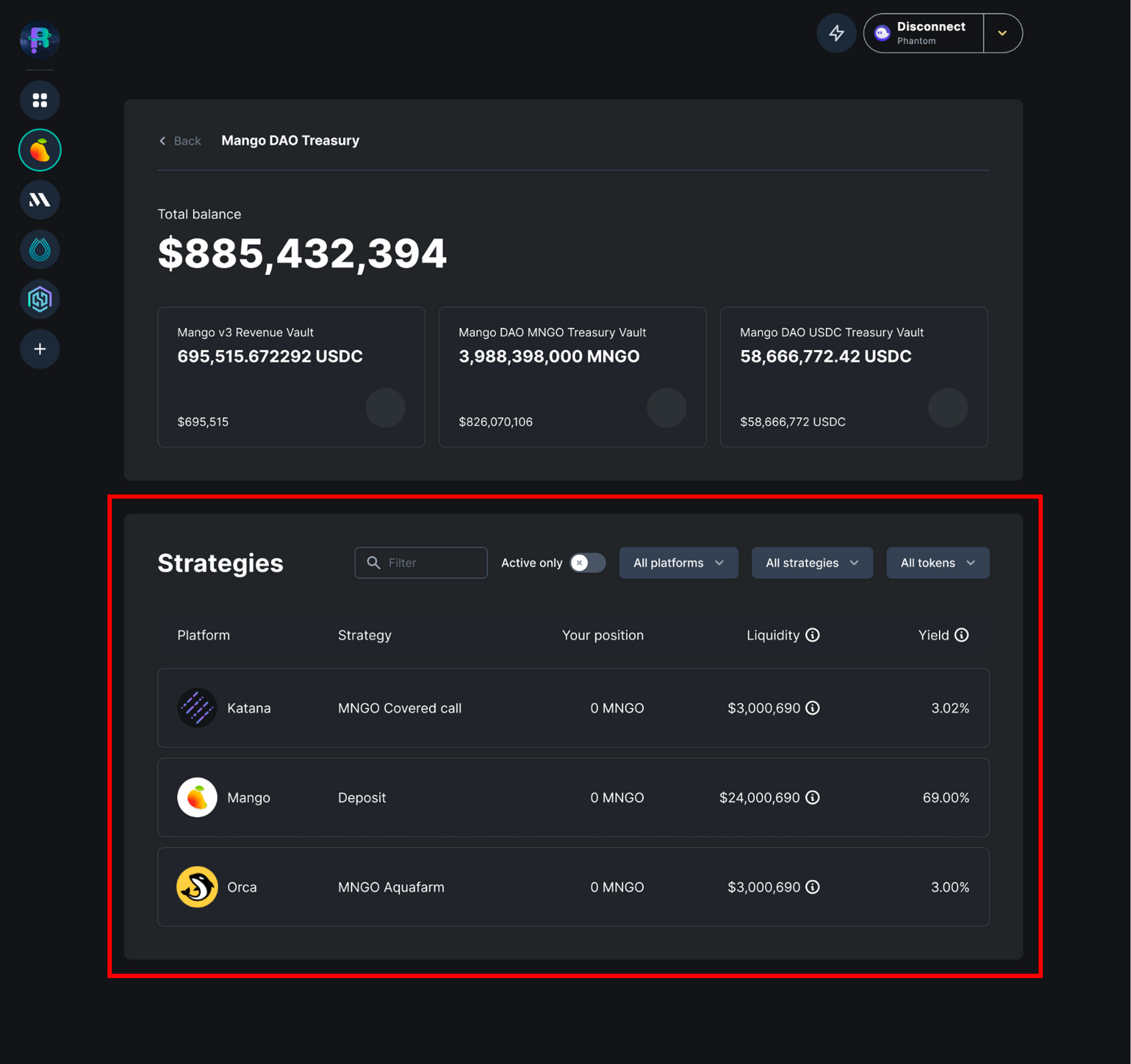Open the All strategies dropdown
The image size is (1131, 1064).
[x=812, y=563]
